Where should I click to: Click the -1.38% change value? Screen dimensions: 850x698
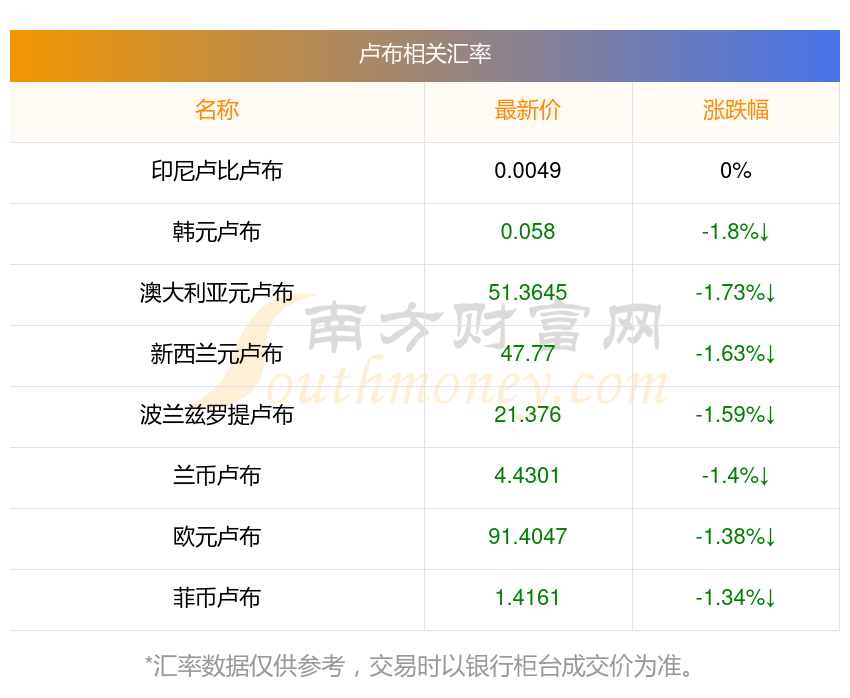[x=736, y=537]
